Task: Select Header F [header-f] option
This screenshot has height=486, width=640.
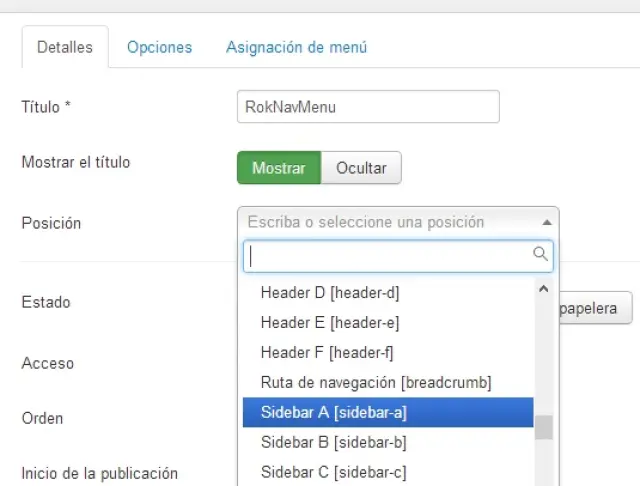Action: pyautogui.click(x=327, y=353)
